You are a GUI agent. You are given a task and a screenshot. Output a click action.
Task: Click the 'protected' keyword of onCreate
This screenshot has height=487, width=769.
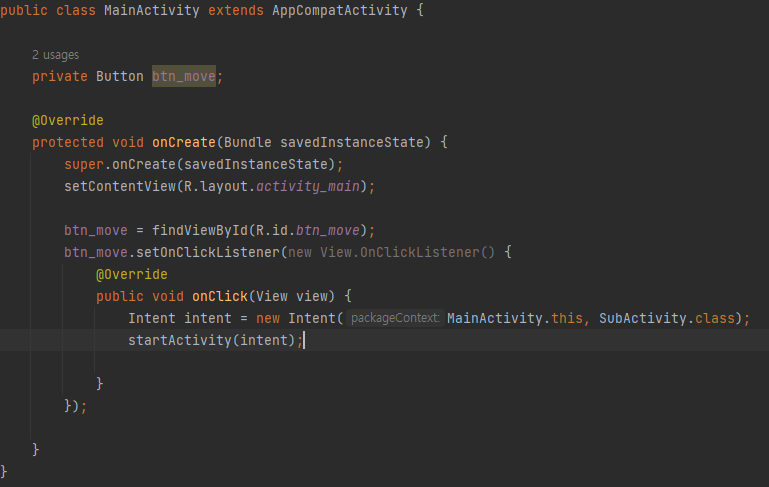(68, 142)
